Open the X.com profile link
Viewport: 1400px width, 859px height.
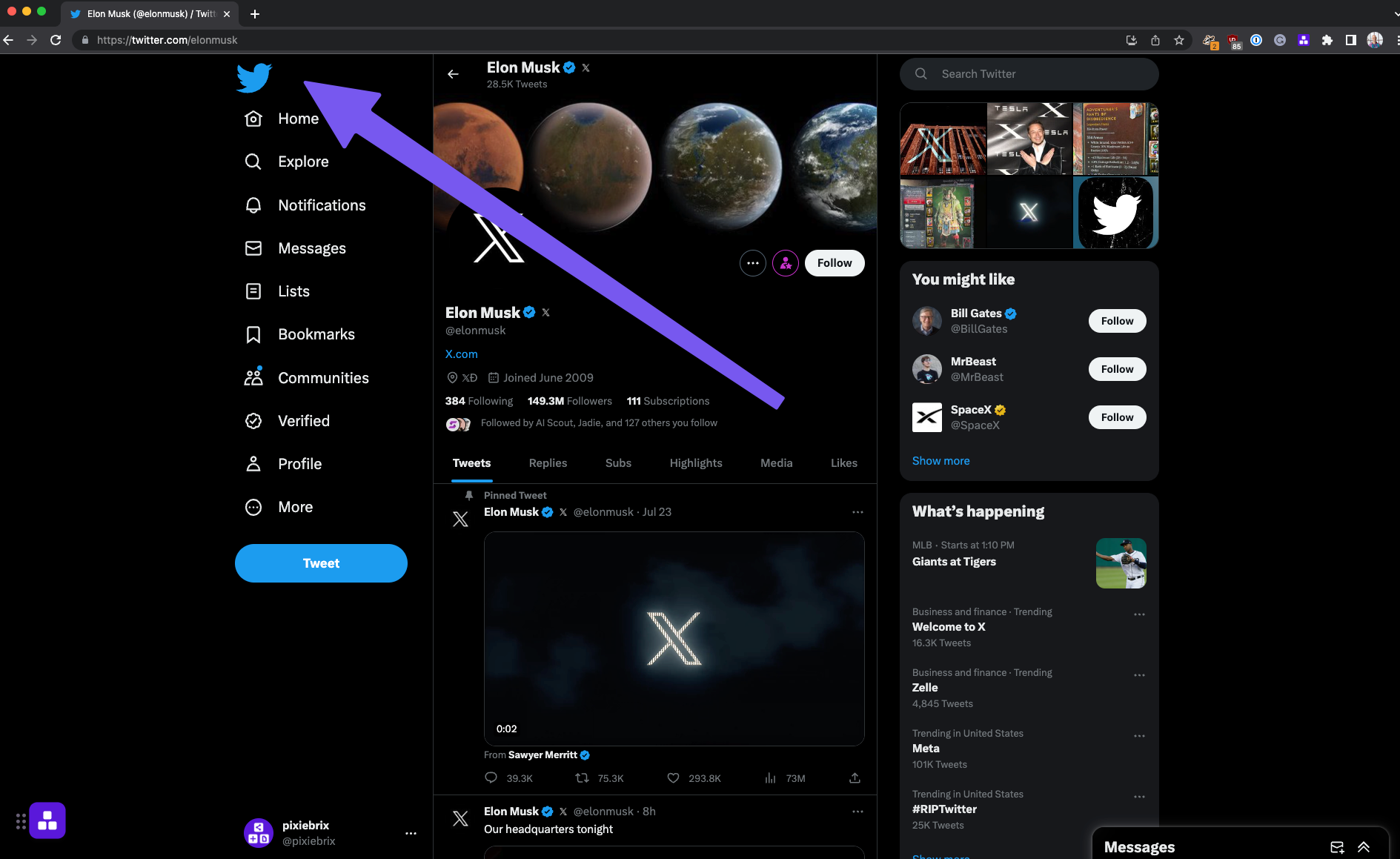click(x=461, y=354)
